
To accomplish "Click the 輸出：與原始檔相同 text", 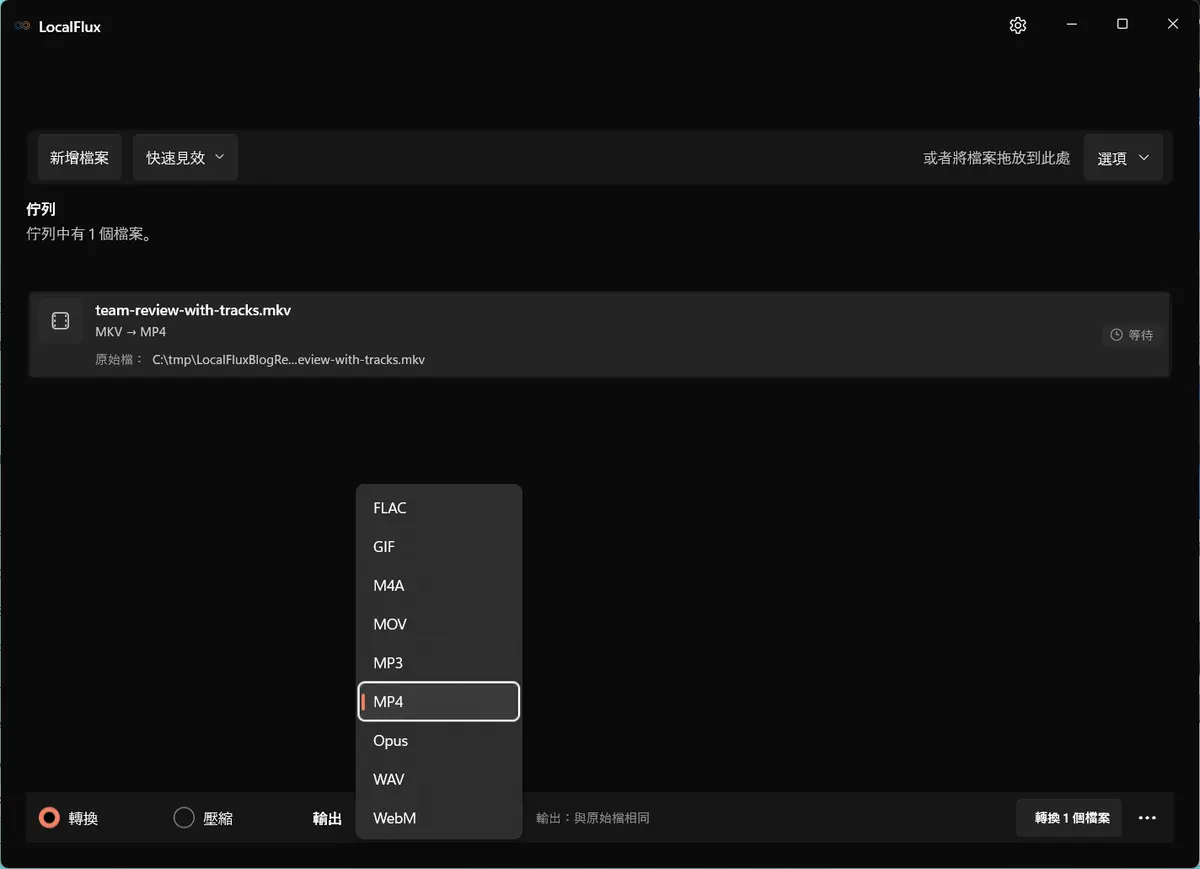I will point(593,818).
